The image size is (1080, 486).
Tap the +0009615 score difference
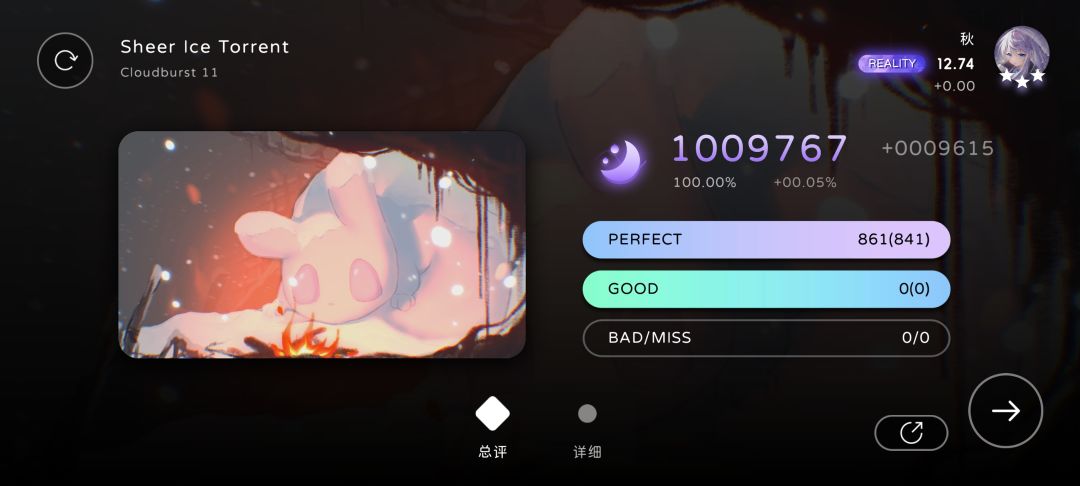(937, 149)
